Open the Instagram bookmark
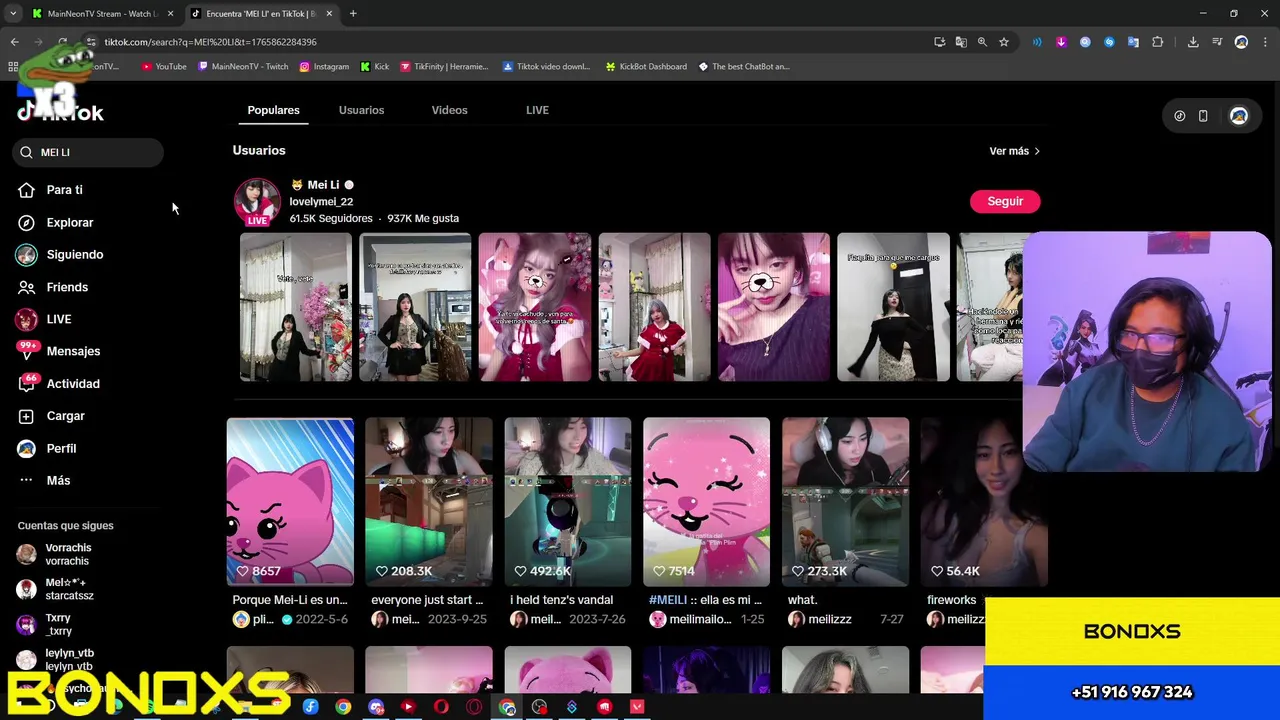1280x720 pixels. (324, 67)
